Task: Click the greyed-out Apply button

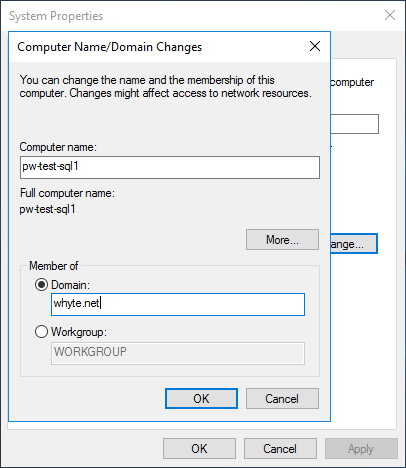Action: (x=361, y=449)
